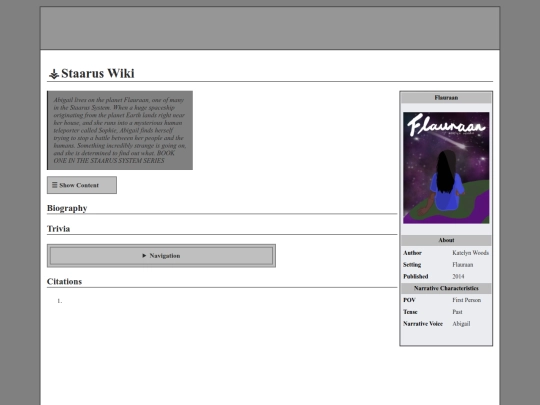Select the Citations section heading
This screenshot has width=540, height=405.
pyautogui.click(x=64, y=281)
